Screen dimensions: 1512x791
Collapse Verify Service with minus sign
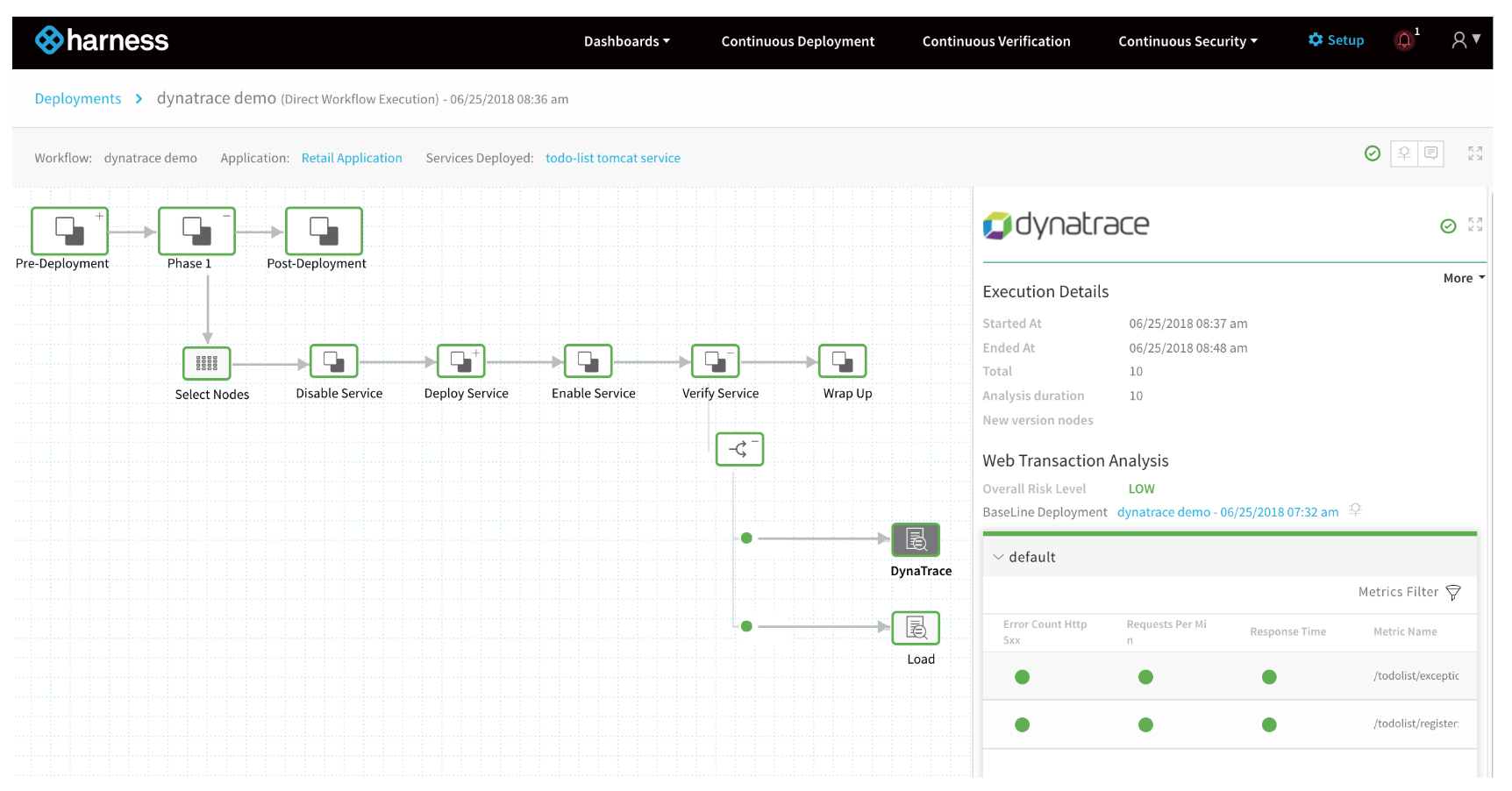(x=731, y=353)
